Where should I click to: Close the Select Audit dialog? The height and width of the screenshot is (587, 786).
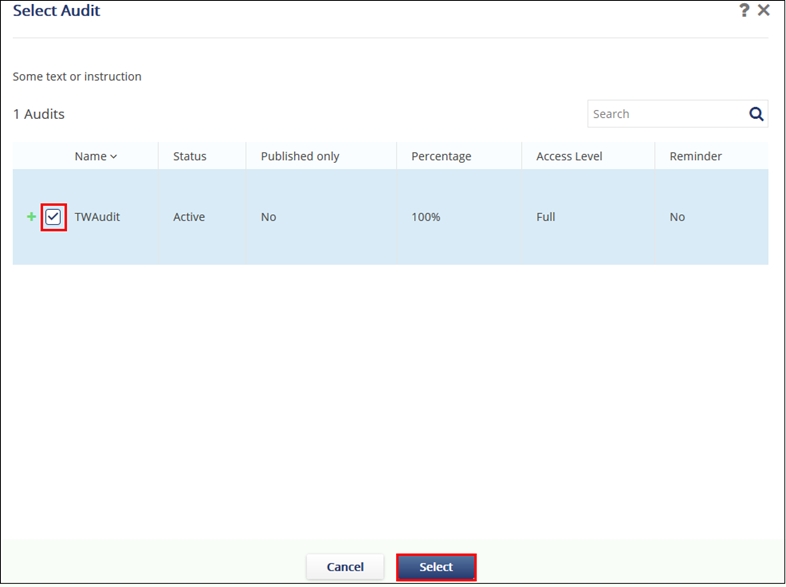click(x=764, y=11)
